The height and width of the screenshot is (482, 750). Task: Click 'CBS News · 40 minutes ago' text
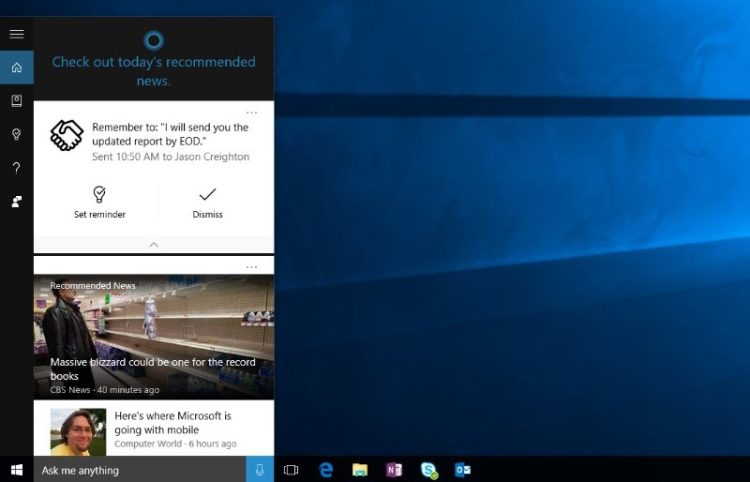[105, 390]
